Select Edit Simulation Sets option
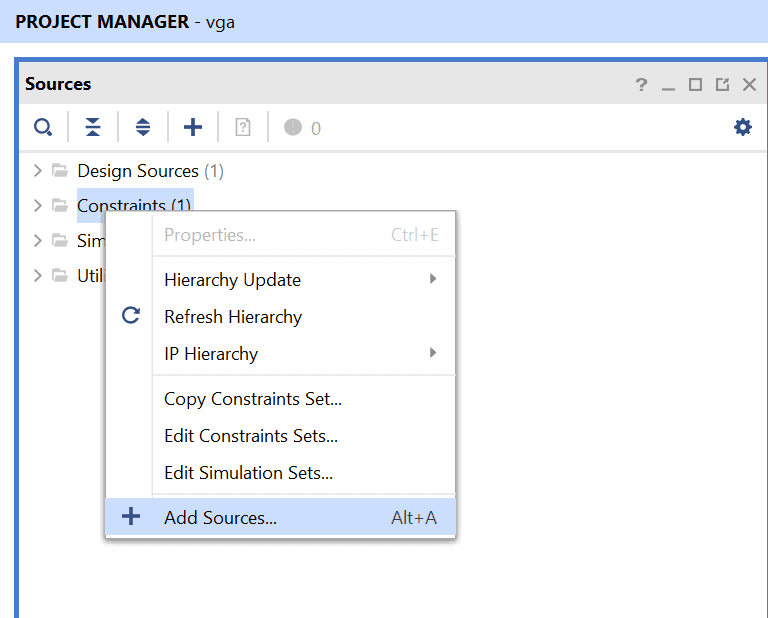The height and width of the screenshot is (618, 768). tap(248, 473)
